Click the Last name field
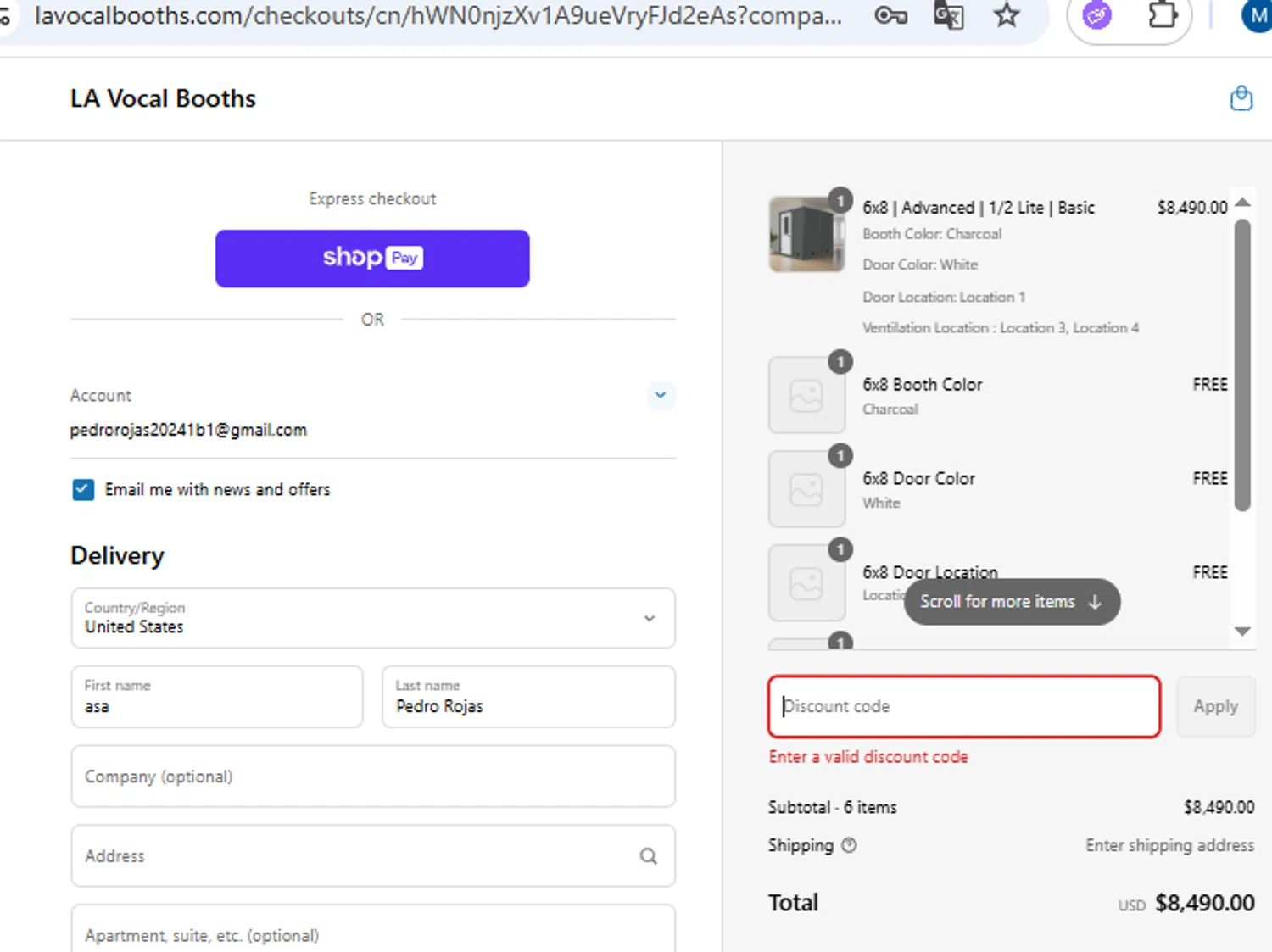Screen dimensions: 1272x952 (528, 697)
